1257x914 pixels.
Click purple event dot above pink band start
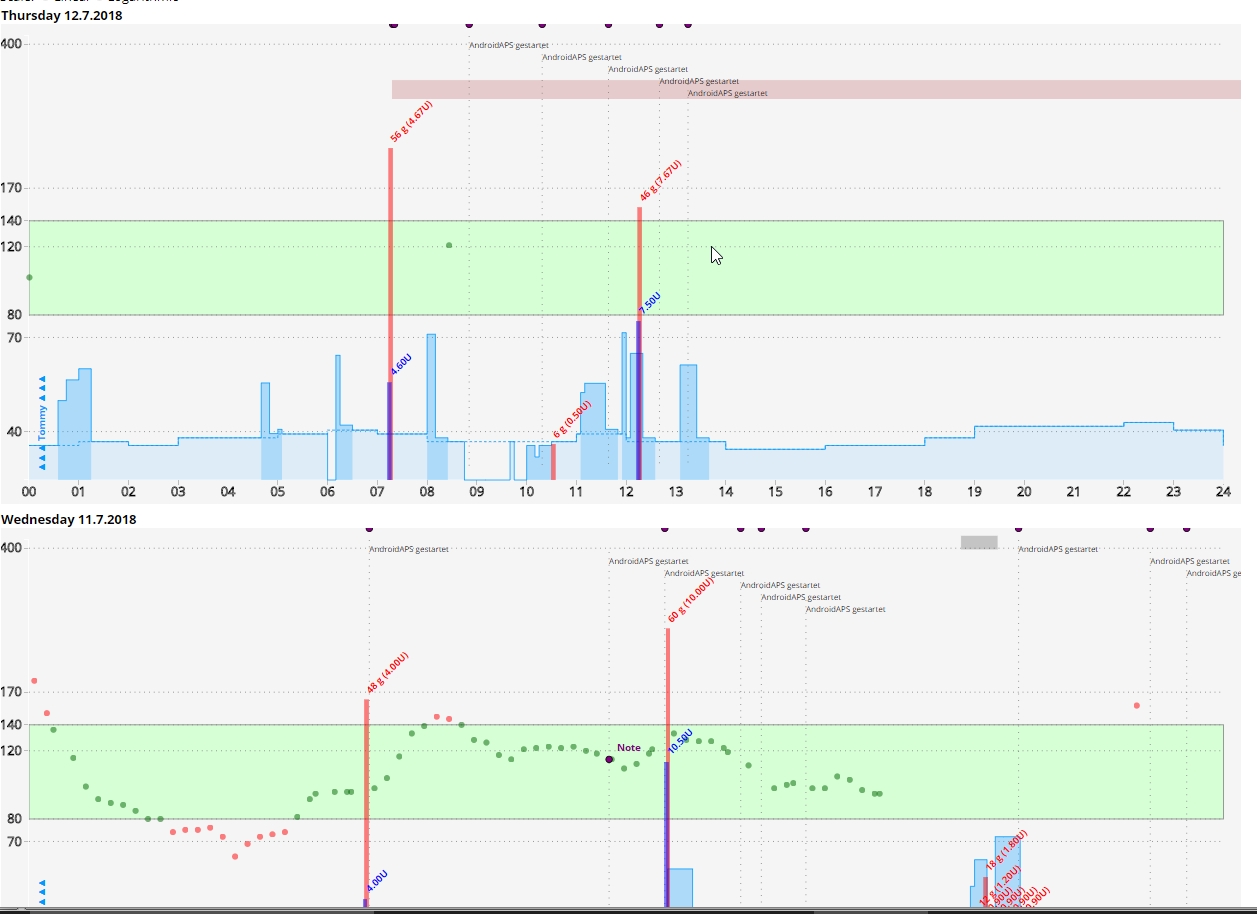[x=393, y=25]
